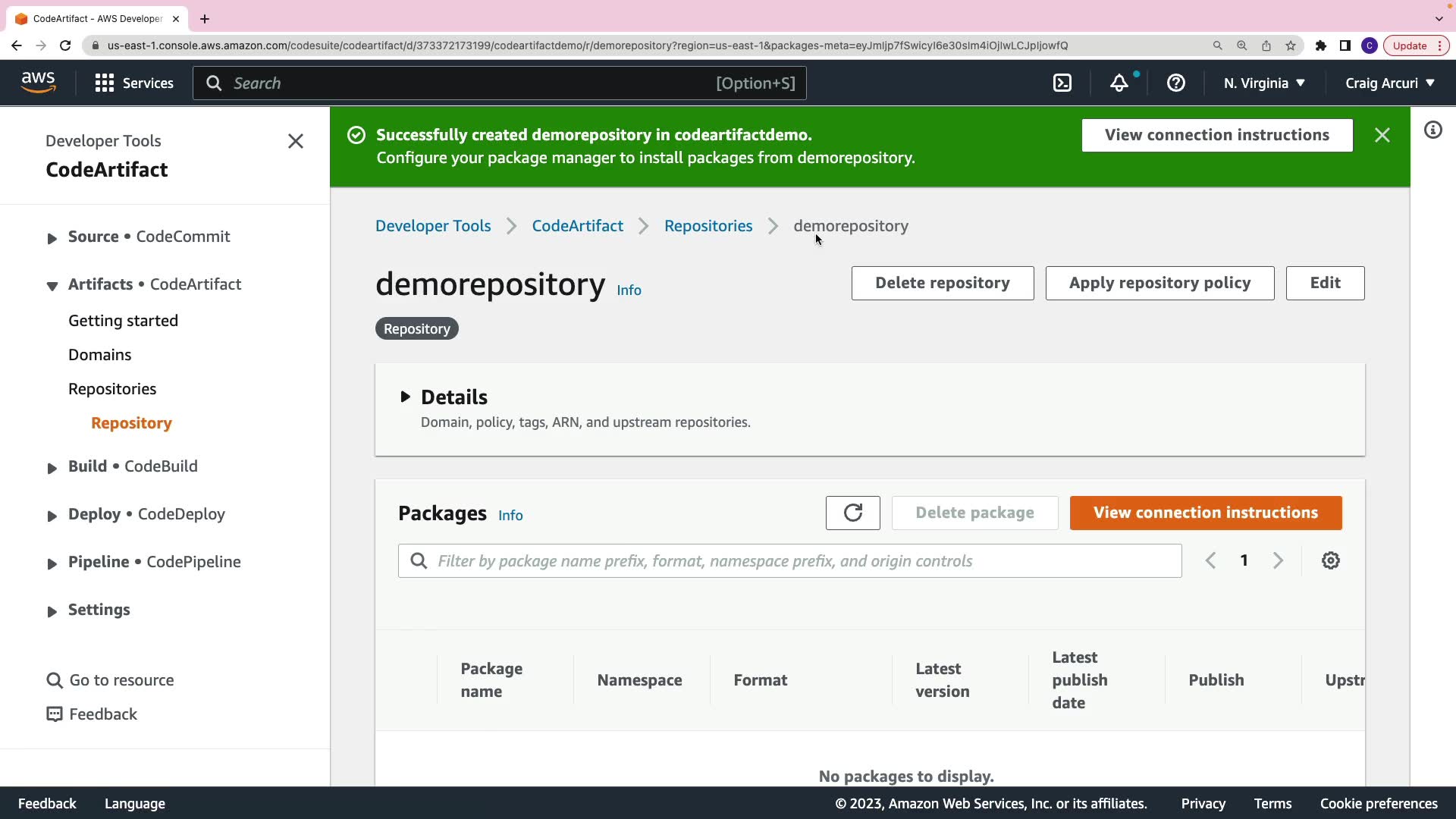Open the Services grid menu
1456x819 pixels.
tap(134, 83)
